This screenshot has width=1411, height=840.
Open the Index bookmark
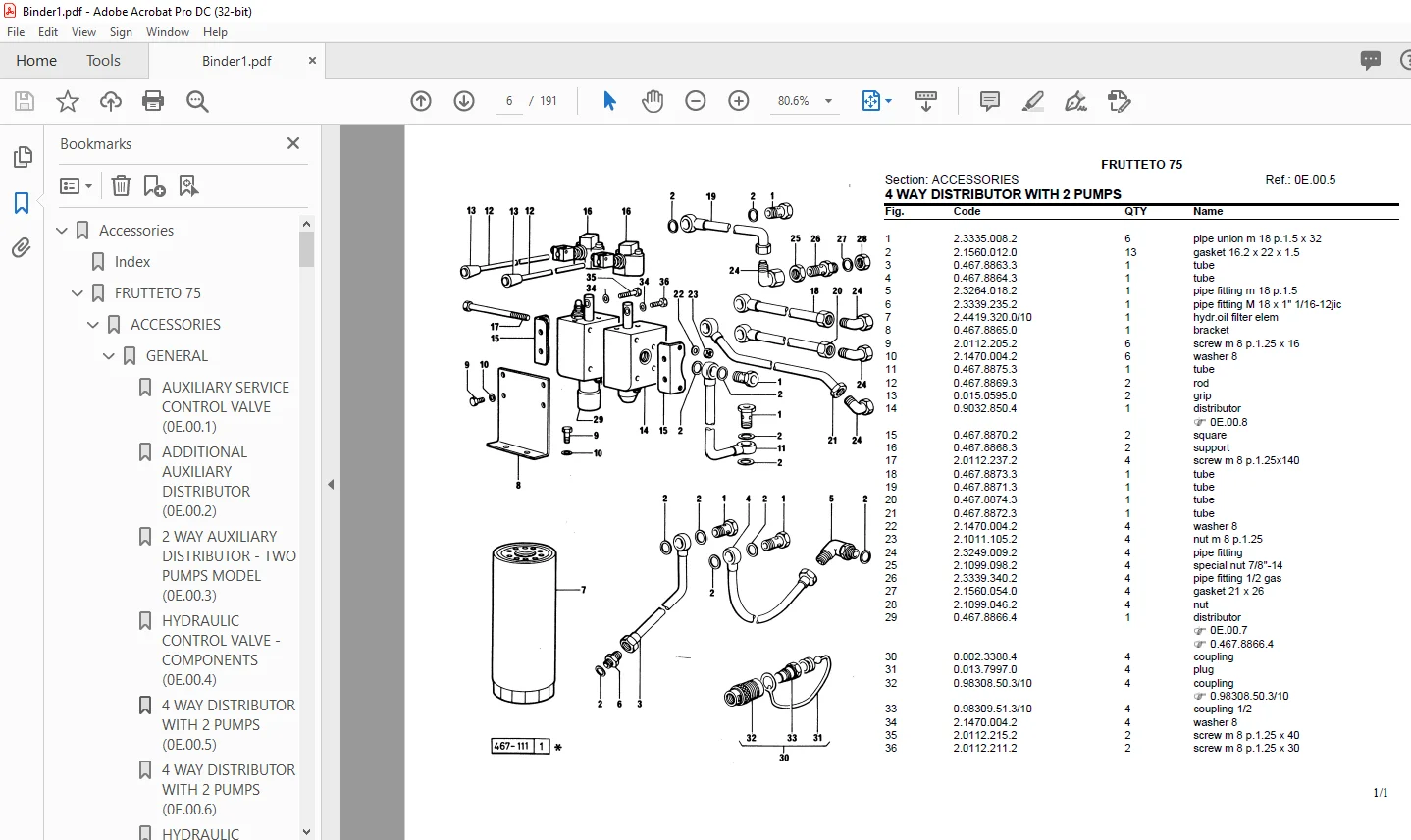click(132, 262)
